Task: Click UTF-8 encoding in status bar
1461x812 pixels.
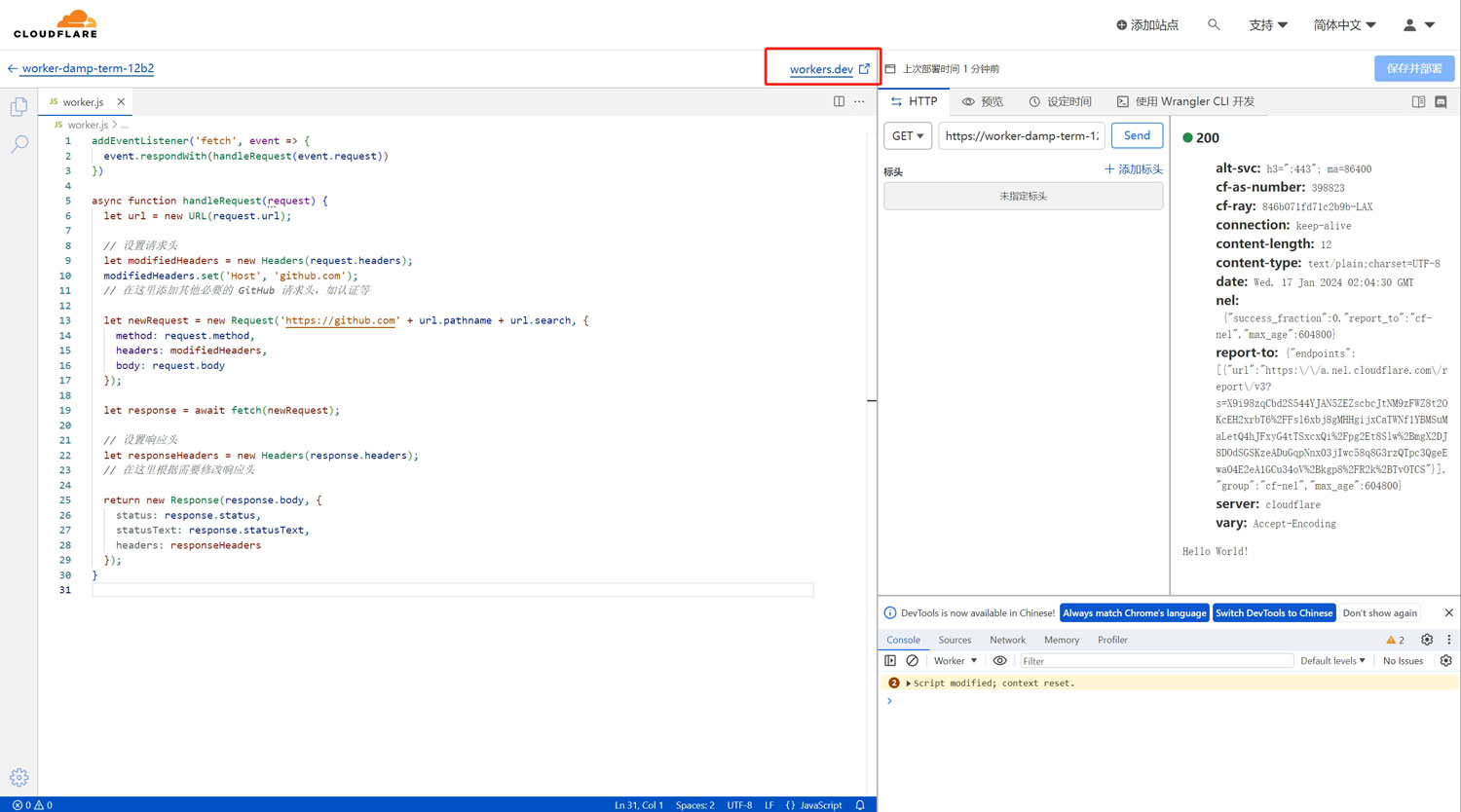Action: click(739, 805)
